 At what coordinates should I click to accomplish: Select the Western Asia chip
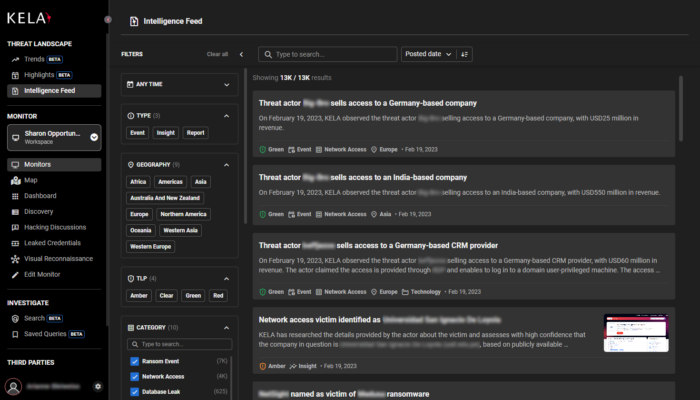tap(180, 230)
